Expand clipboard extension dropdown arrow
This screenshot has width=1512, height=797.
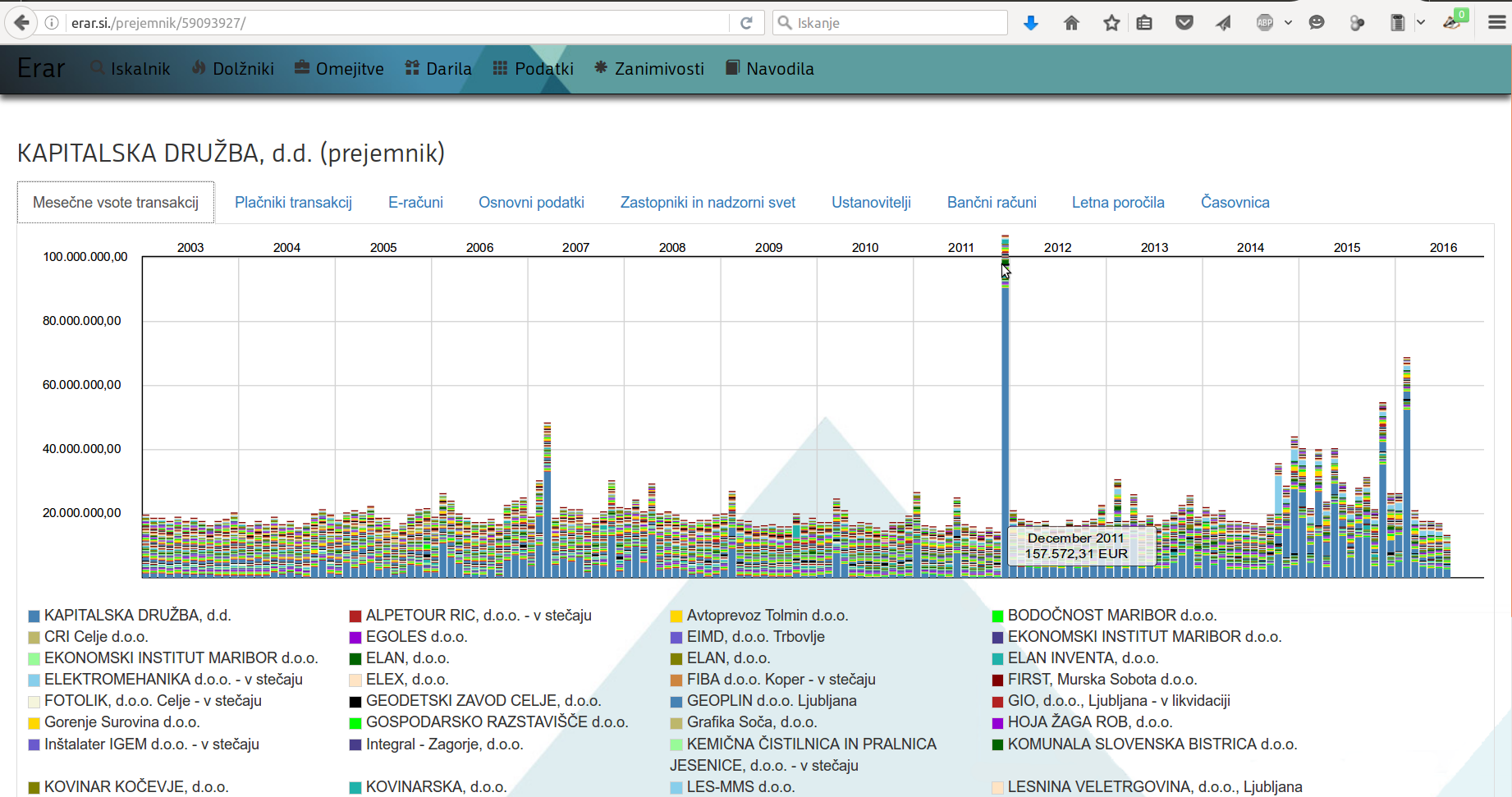coord(1421,23)
